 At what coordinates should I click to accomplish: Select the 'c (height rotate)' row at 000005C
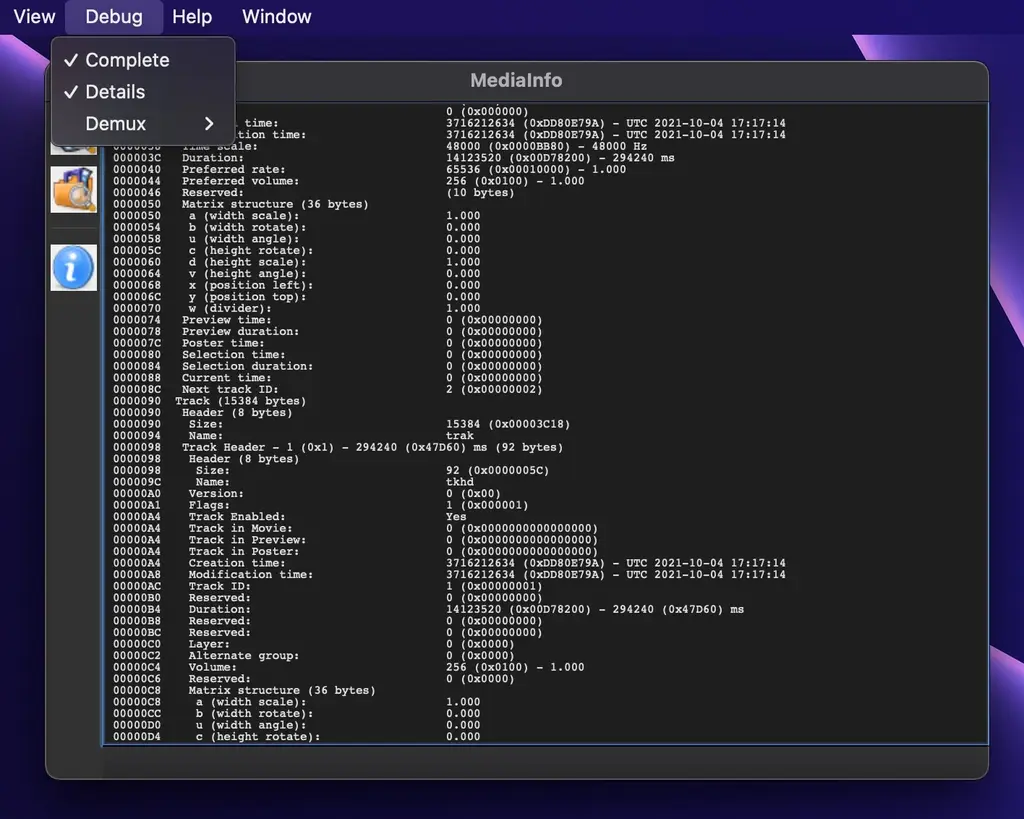(x=296, y=251)
